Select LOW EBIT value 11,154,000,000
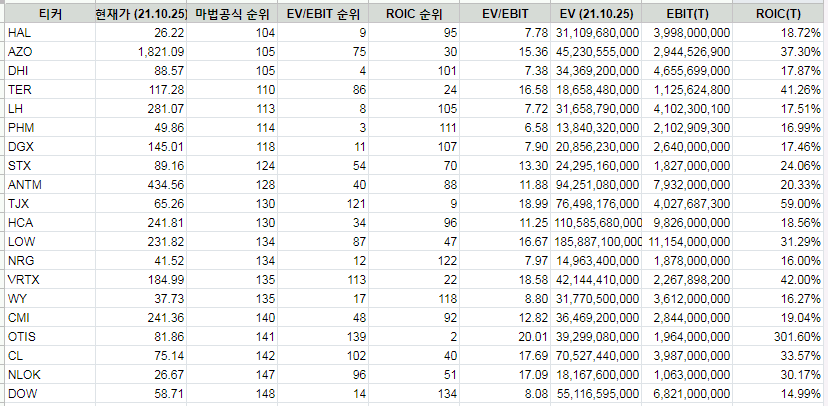This screenshot has height=406, width=828. click(x=687, y=242)
